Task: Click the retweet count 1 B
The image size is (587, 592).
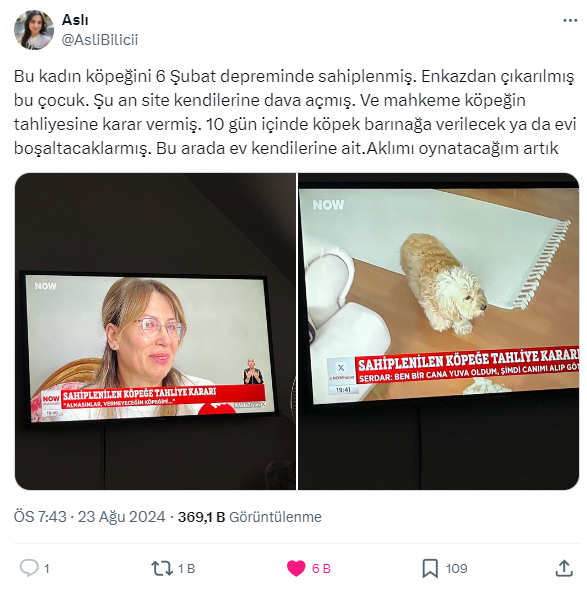Action: click(x=186, y=568)
